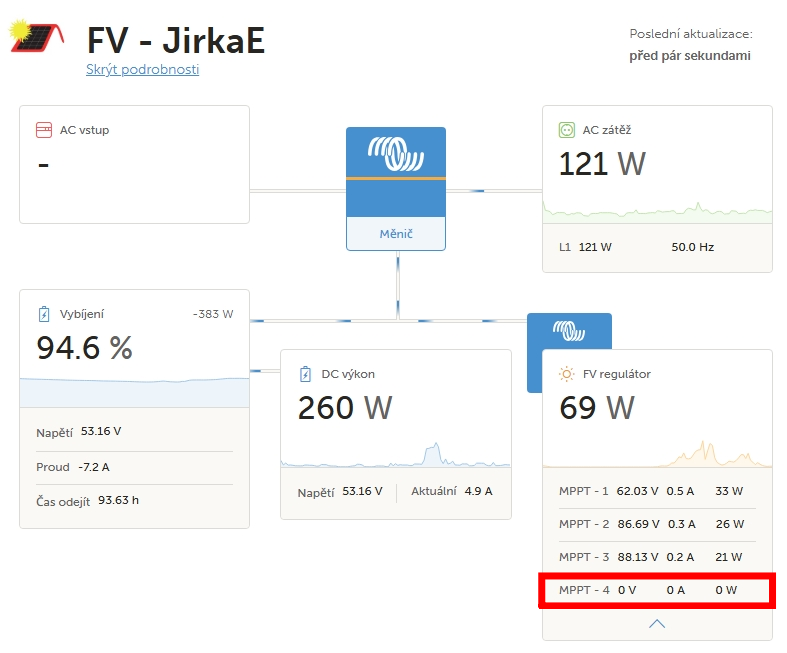Click the Vybíjení battery icon
Image resolution: width=787 pixels, height=653 pixels.
coord(44,314)
